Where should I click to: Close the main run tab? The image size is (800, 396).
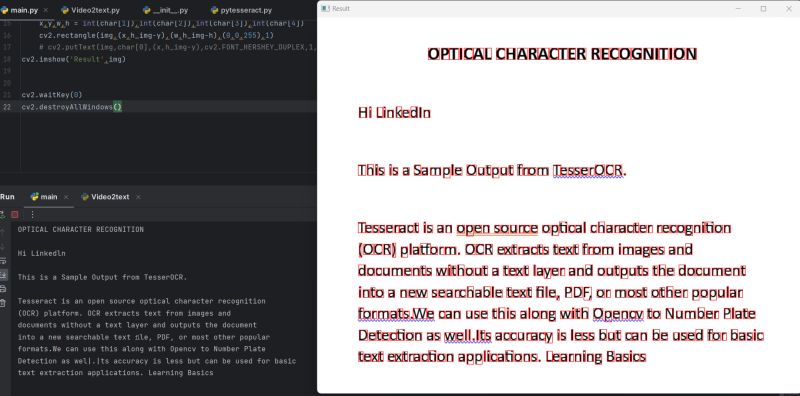click(66, 197)
